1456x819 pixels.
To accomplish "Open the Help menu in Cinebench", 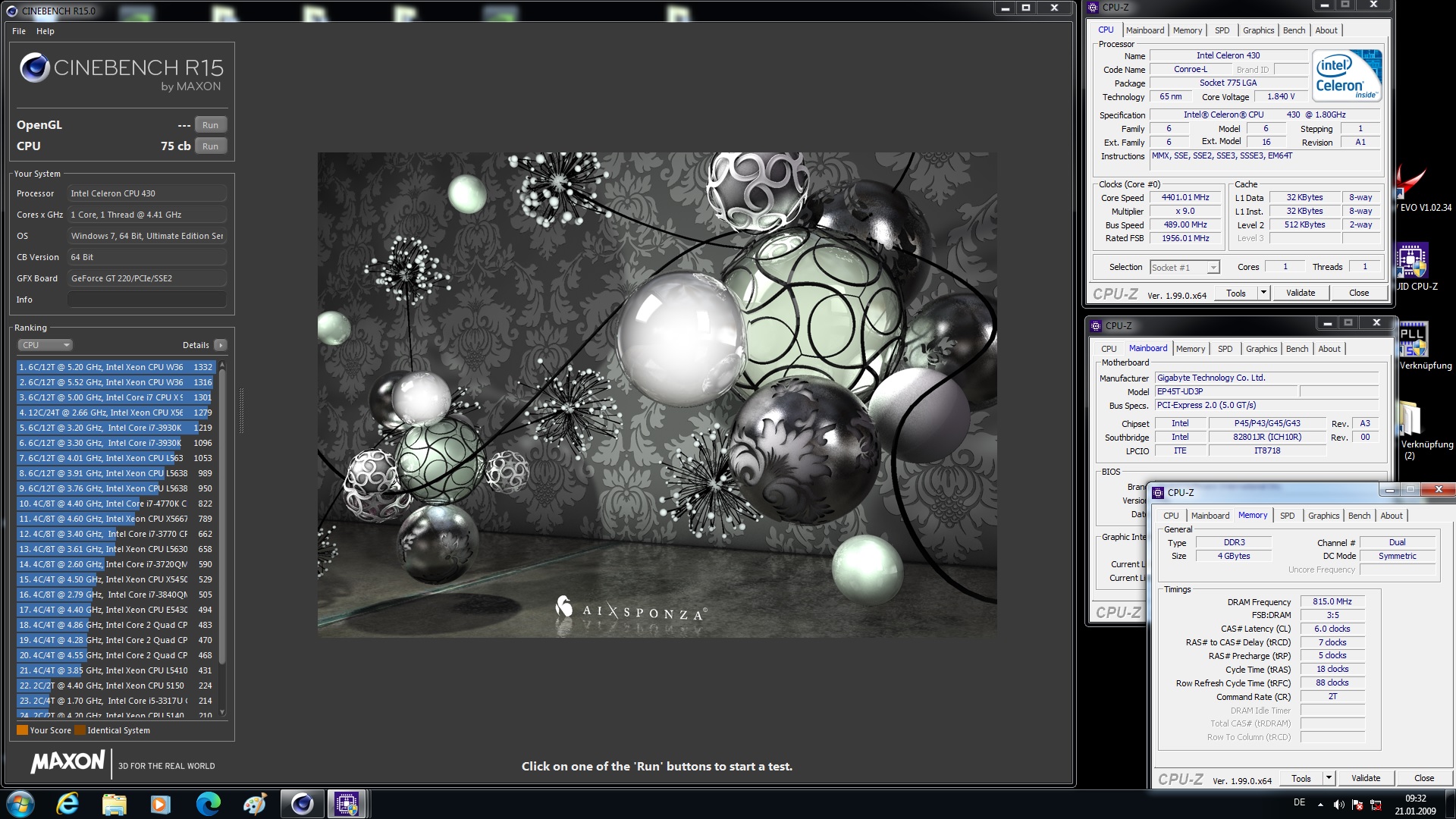I will click(x=45, y=31).
